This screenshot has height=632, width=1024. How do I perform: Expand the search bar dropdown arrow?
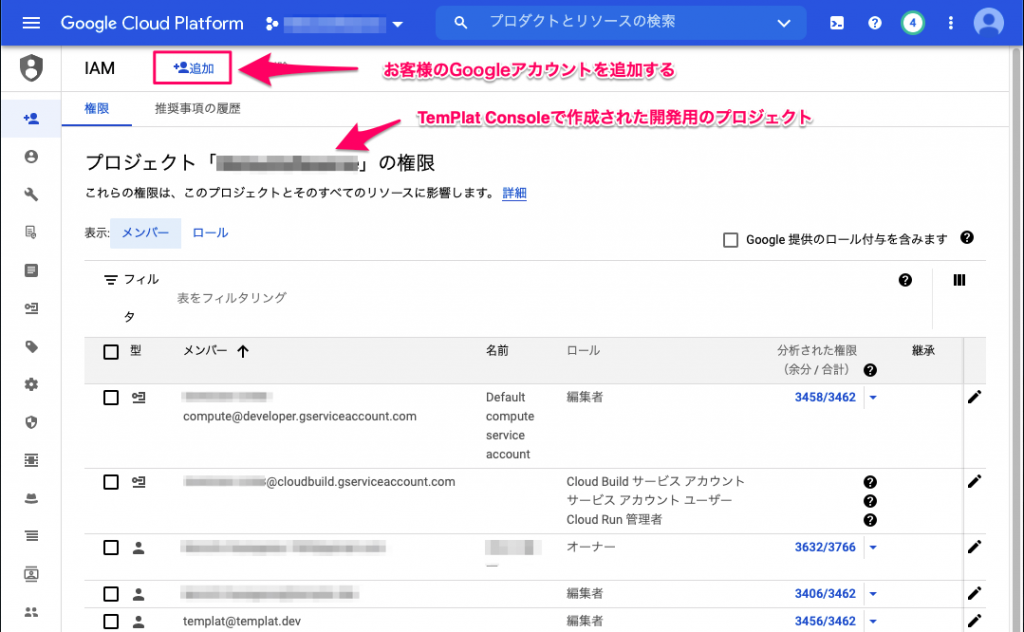[784, 24]
